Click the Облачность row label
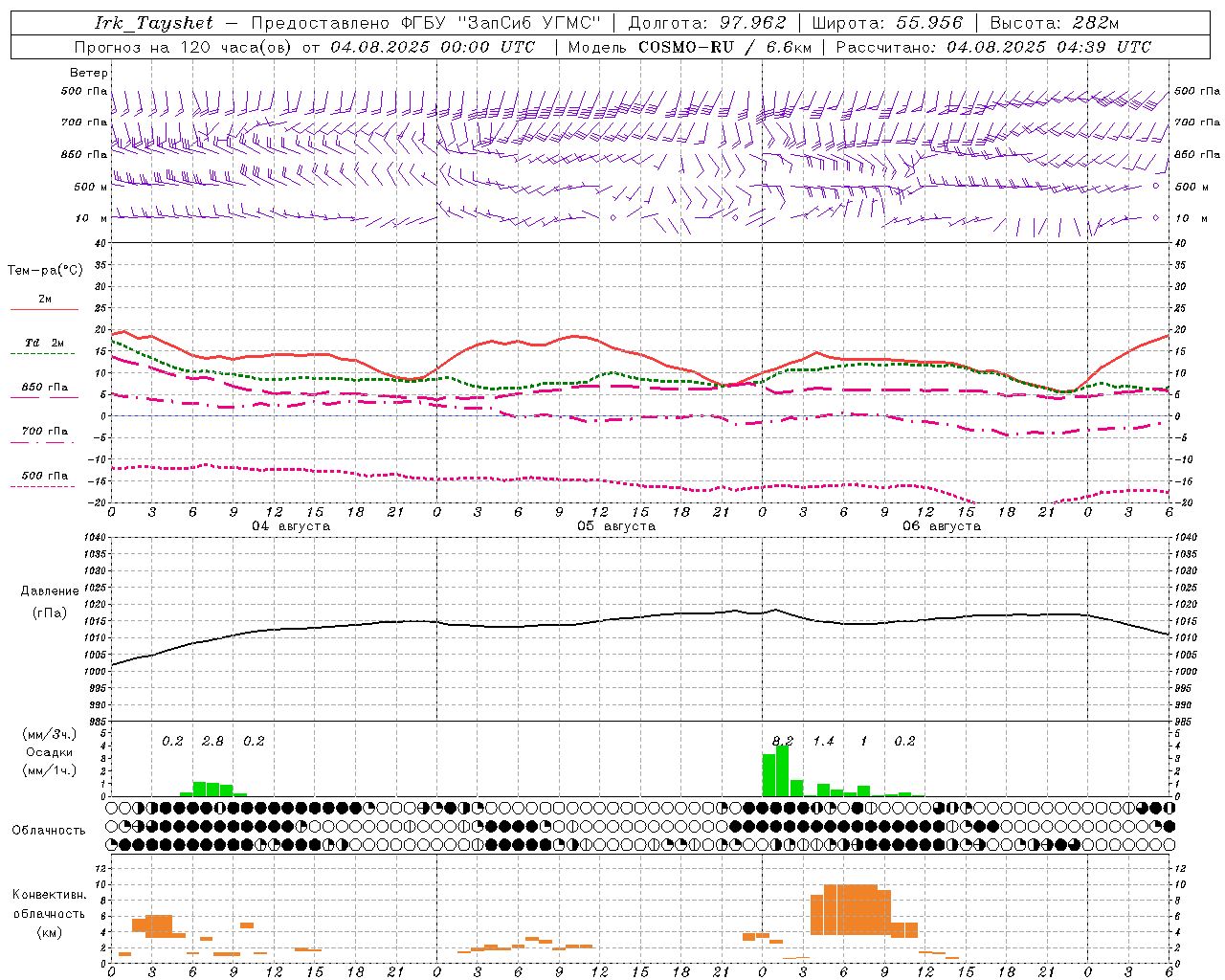 tap(49, 830)
